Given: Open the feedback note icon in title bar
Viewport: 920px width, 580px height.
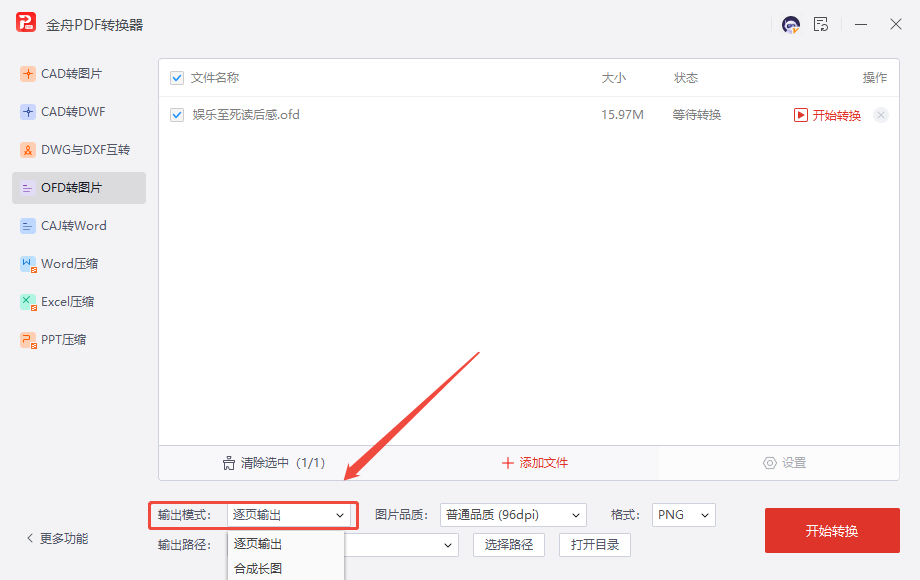Looking at the screenshot, I should (821, 25).
